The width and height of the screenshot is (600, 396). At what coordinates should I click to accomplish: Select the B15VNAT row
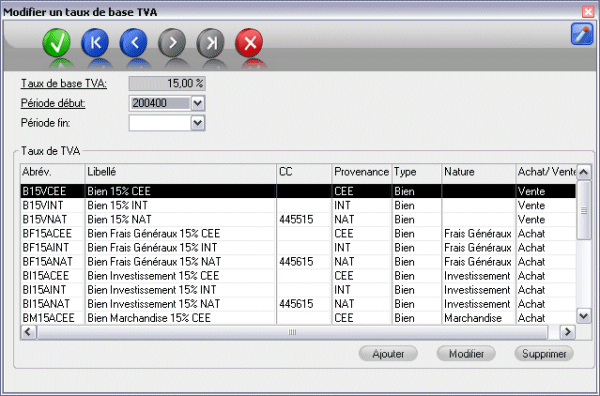[298, 220]
